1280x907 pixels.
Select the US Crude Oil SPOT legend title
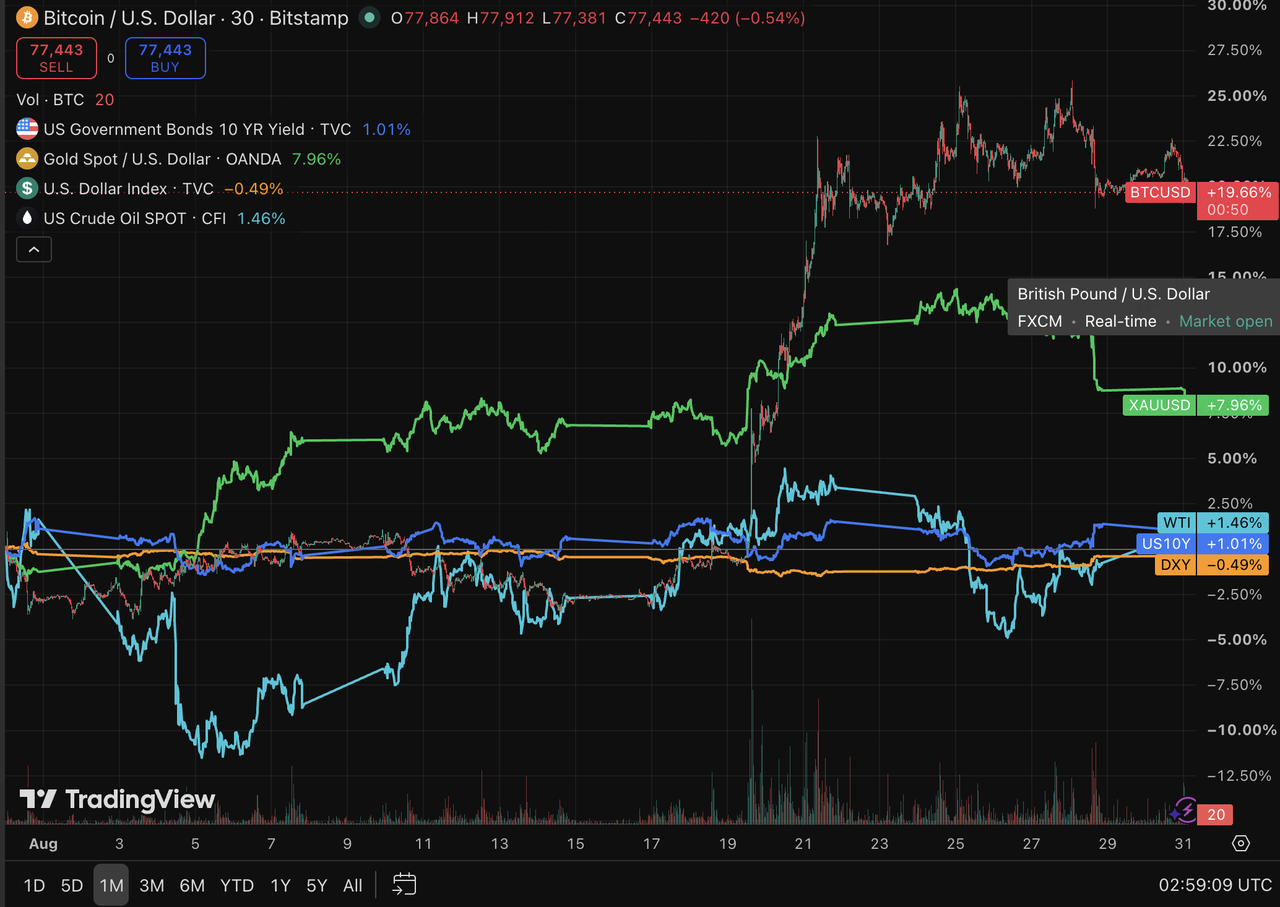[x=135, y=218]
